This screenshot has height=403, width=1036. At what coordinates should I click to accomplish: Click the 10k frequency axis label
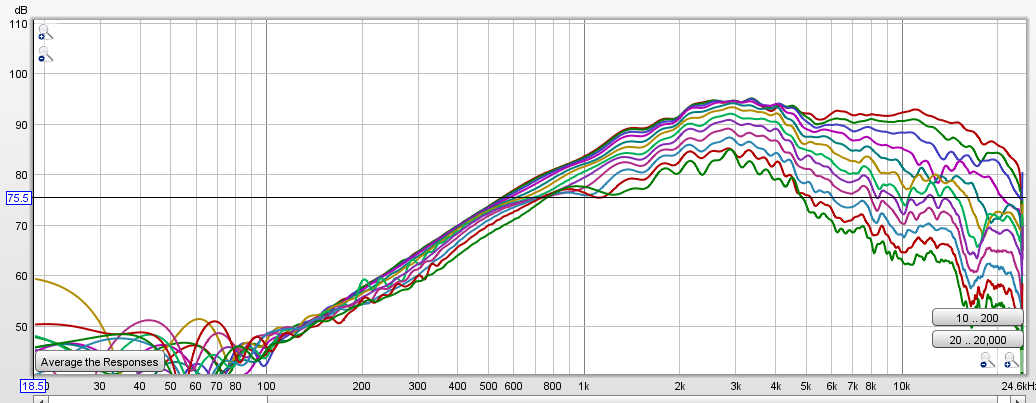[x=901, y=386]
